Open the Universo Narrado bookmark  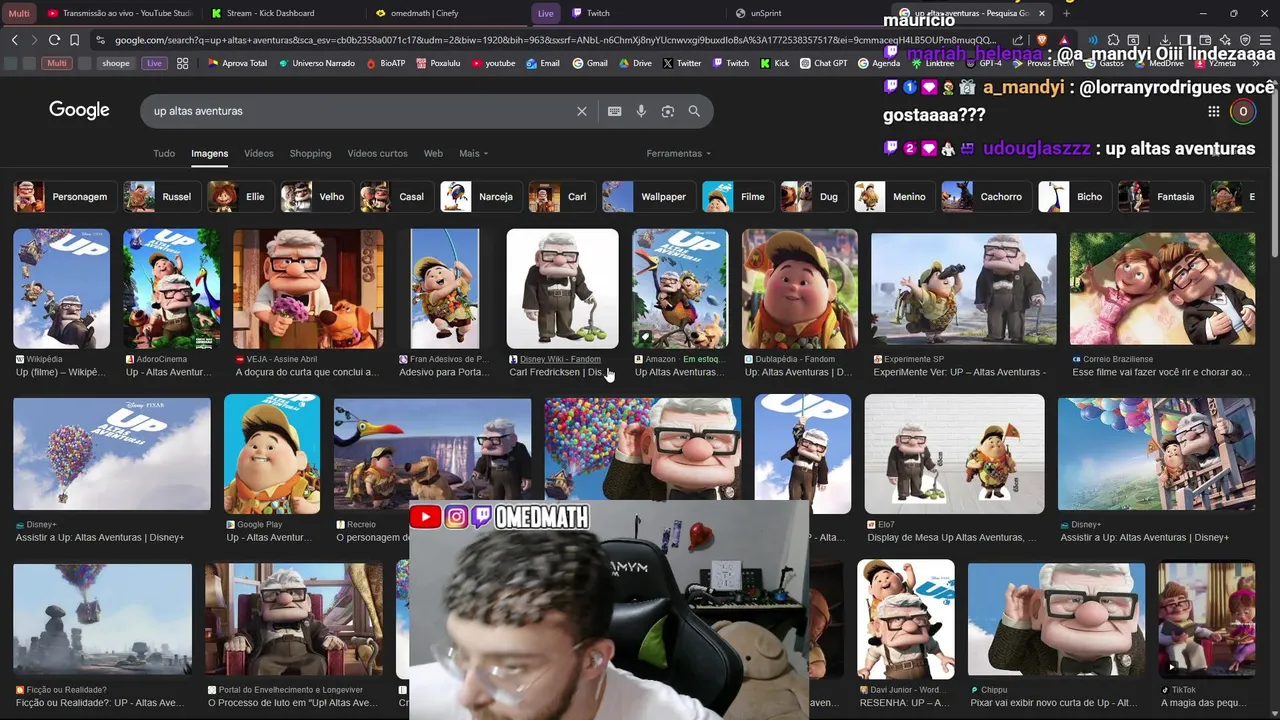click(x=316, y=63)
